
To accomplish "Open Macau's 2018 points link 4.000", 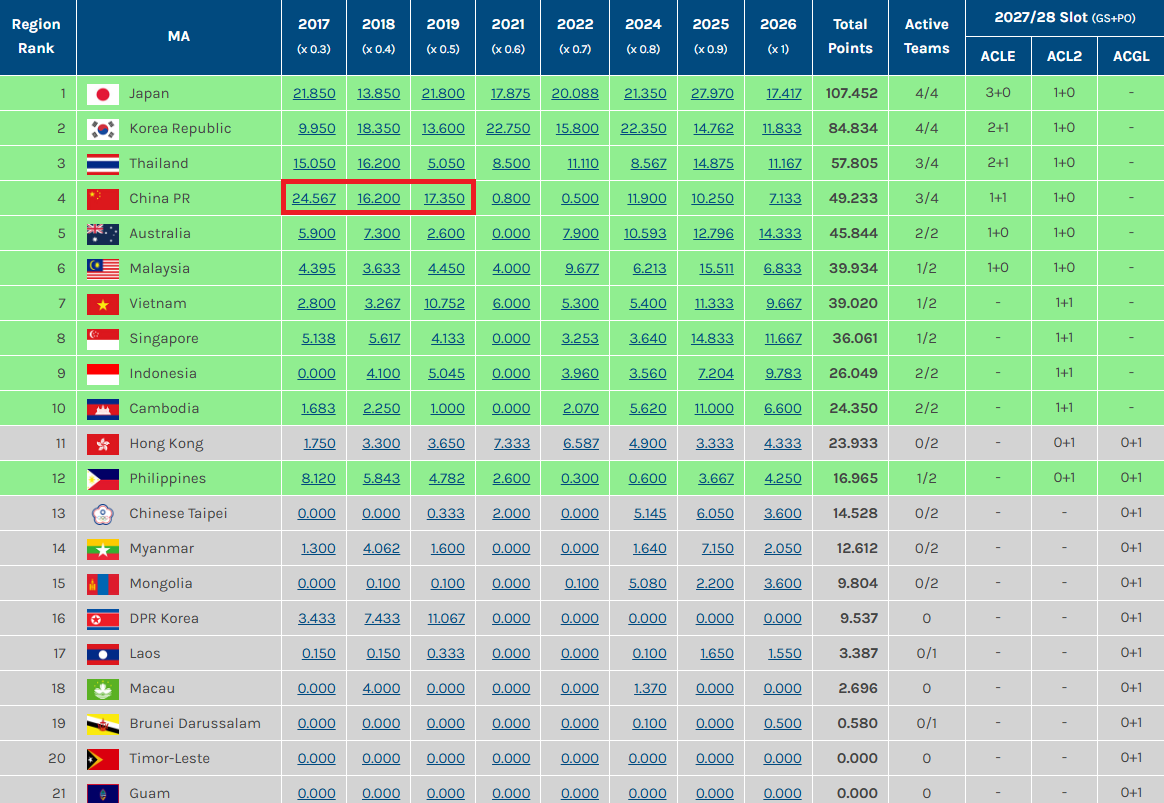I will [x=381, y=689].
